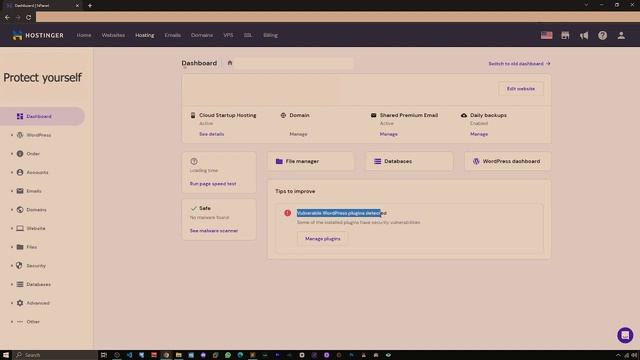Click the Daily backups cloud icon
The image size is (640, 360).
tap(464, 115)
